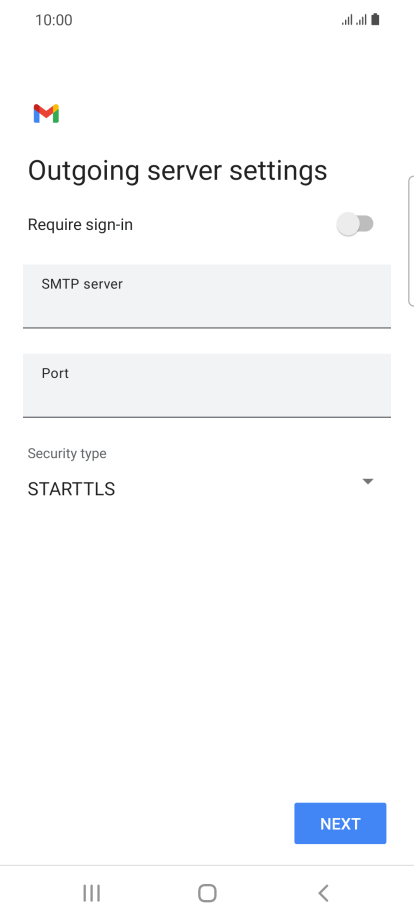Click the Gmail logo icon
414x920 pixels.
coord(46,114)
